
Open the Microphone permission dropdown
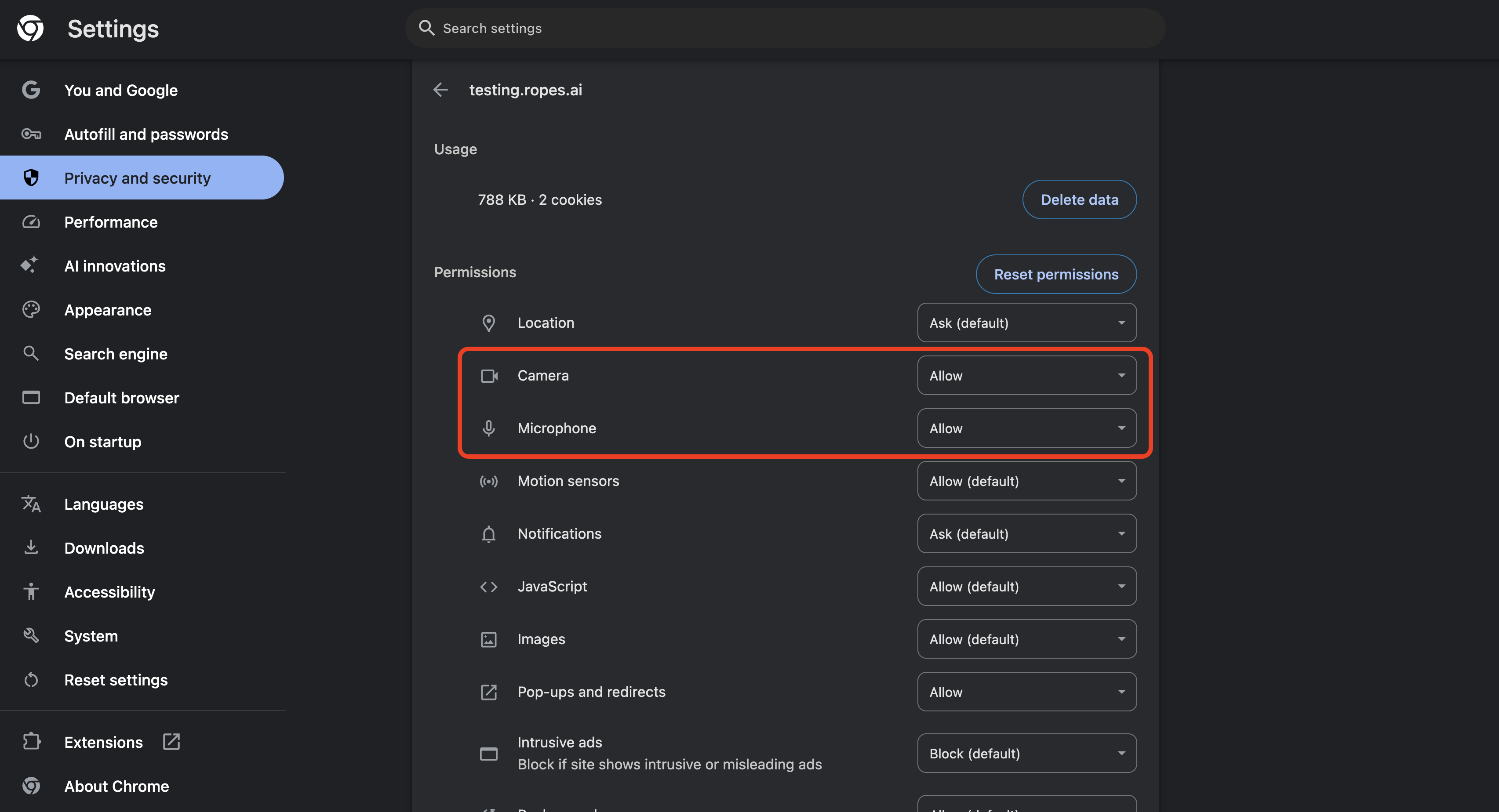tap(1027, 428)
